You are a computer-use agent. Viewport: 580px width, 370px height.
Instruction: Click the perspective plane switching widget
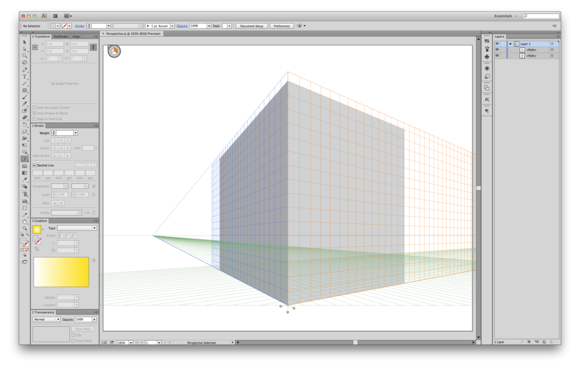(x=114, y=51)
